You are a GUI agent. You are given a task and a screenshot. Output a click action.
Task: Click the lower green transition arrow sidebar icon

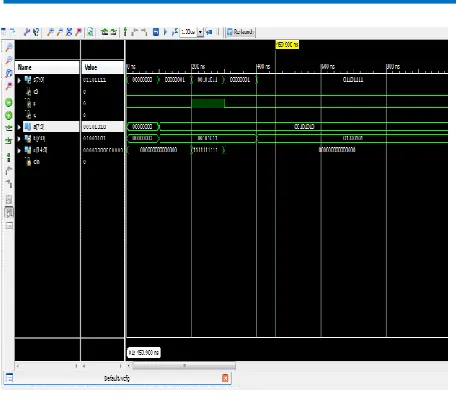pyautogui.click(x=9, y=141)
